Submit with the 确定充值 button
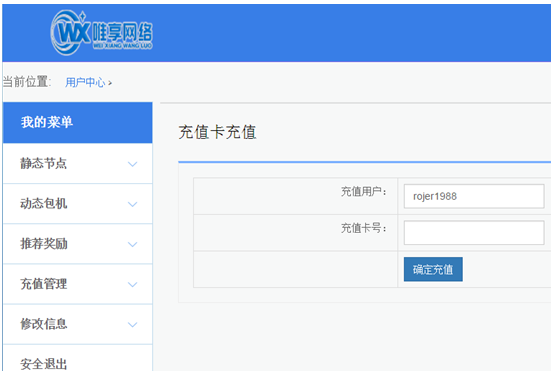The image size is (553, 373). coord(433,269)
